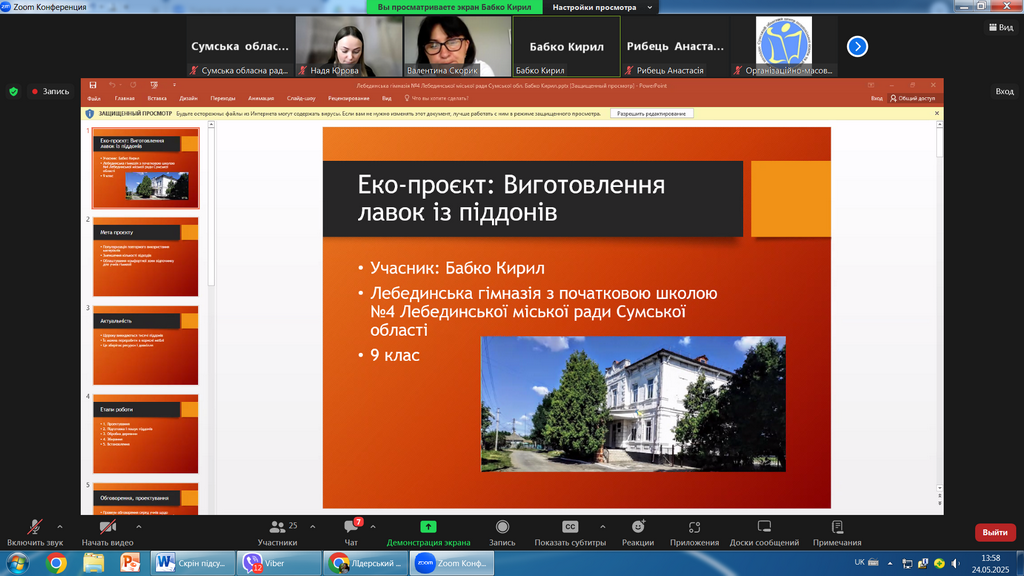Click slide thumbnail panel scrollbar
The width and height of the screenshot is (1024, 576).
pos(211,206)
